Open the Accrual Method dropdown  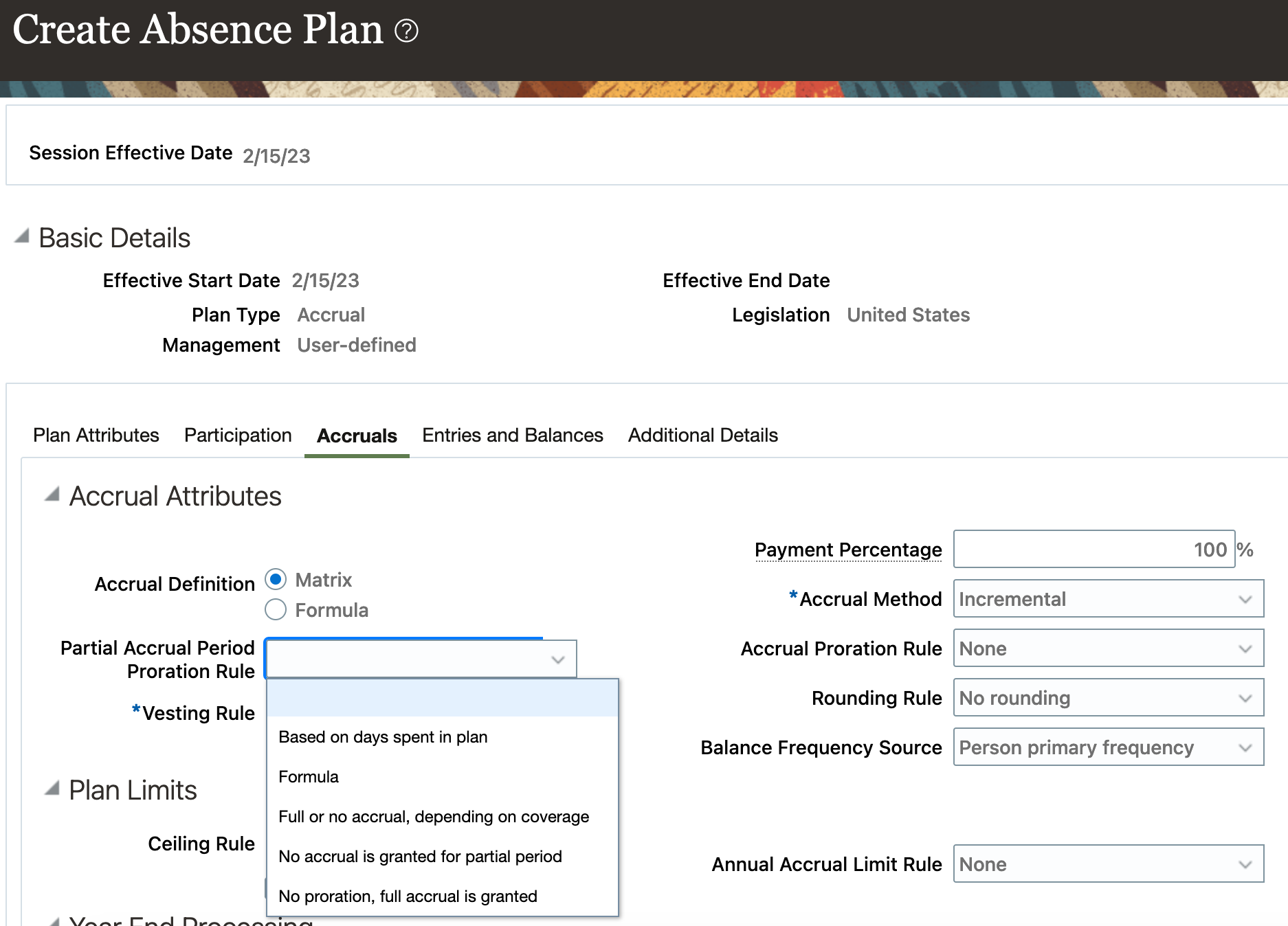(1107, 599)
